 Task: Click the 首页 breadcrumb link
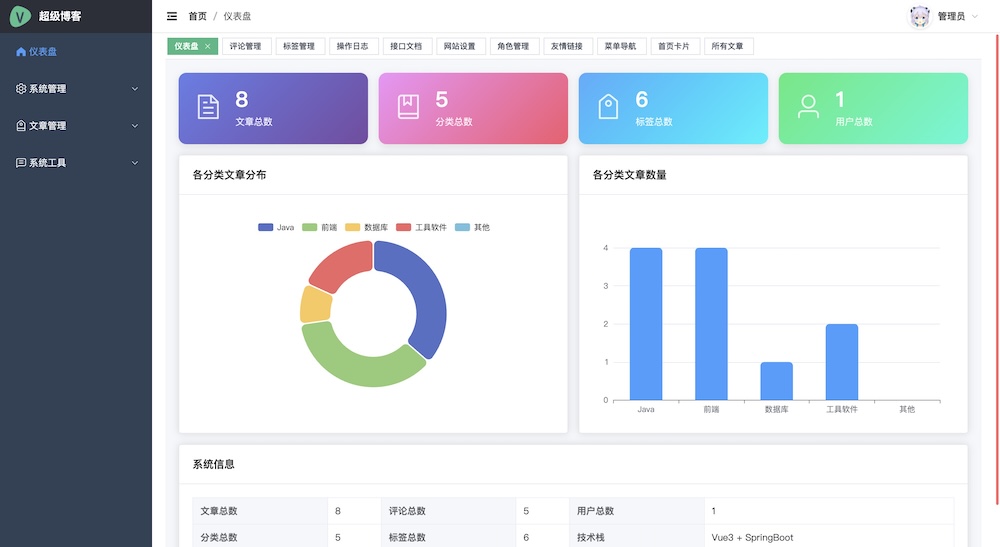(198, 16)
